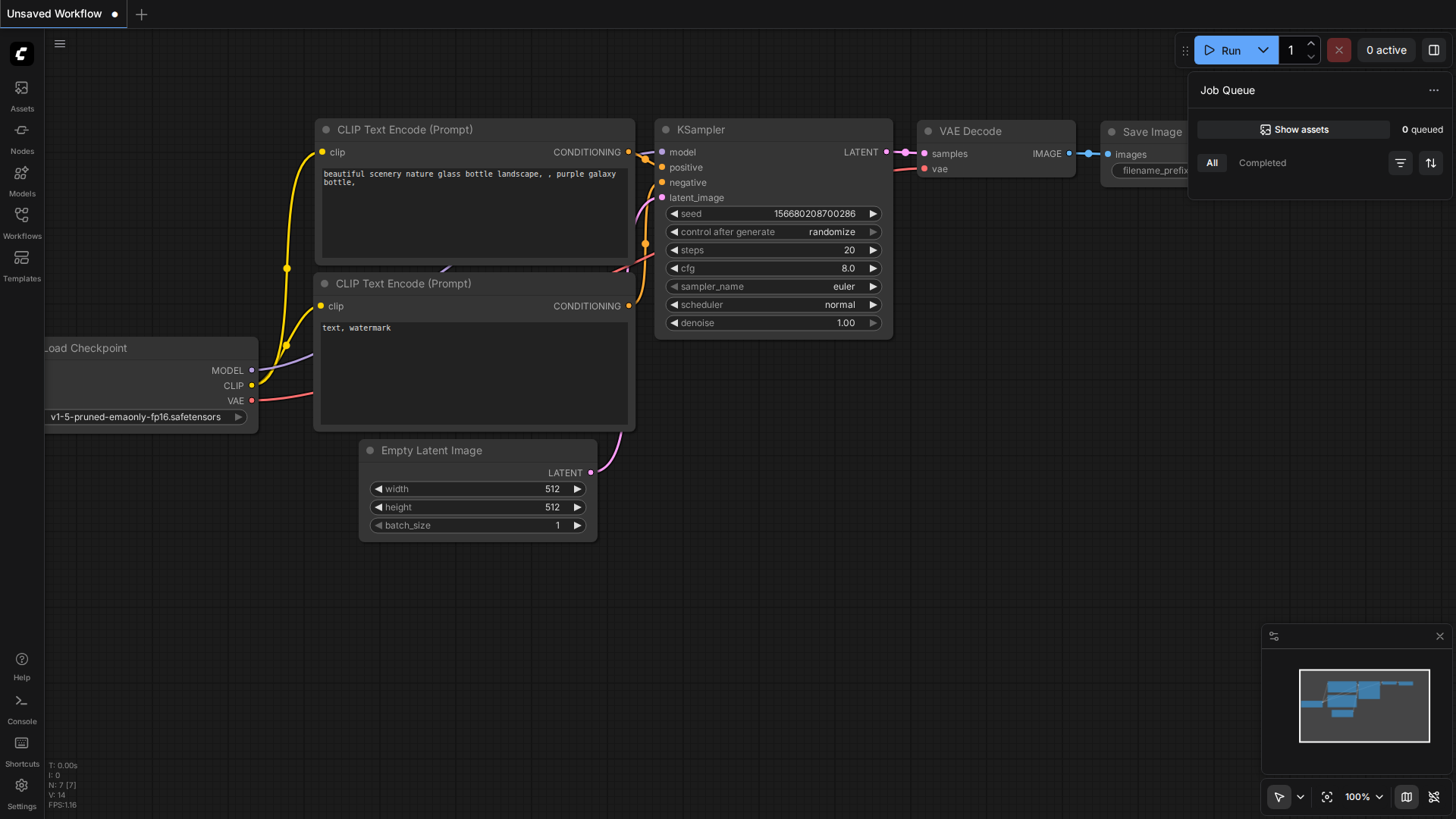Open the Console panel
This screenshot has width=1456, height=819.
[22, 710]
